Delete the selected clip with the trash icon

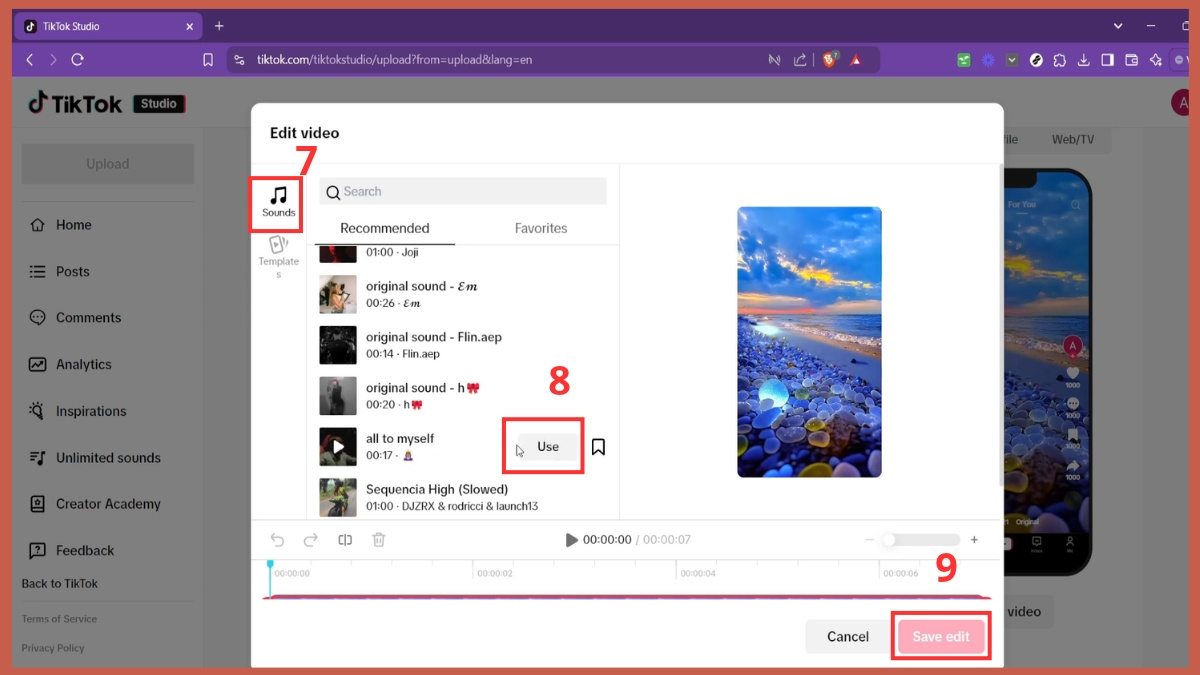click(x=379, y=540)
